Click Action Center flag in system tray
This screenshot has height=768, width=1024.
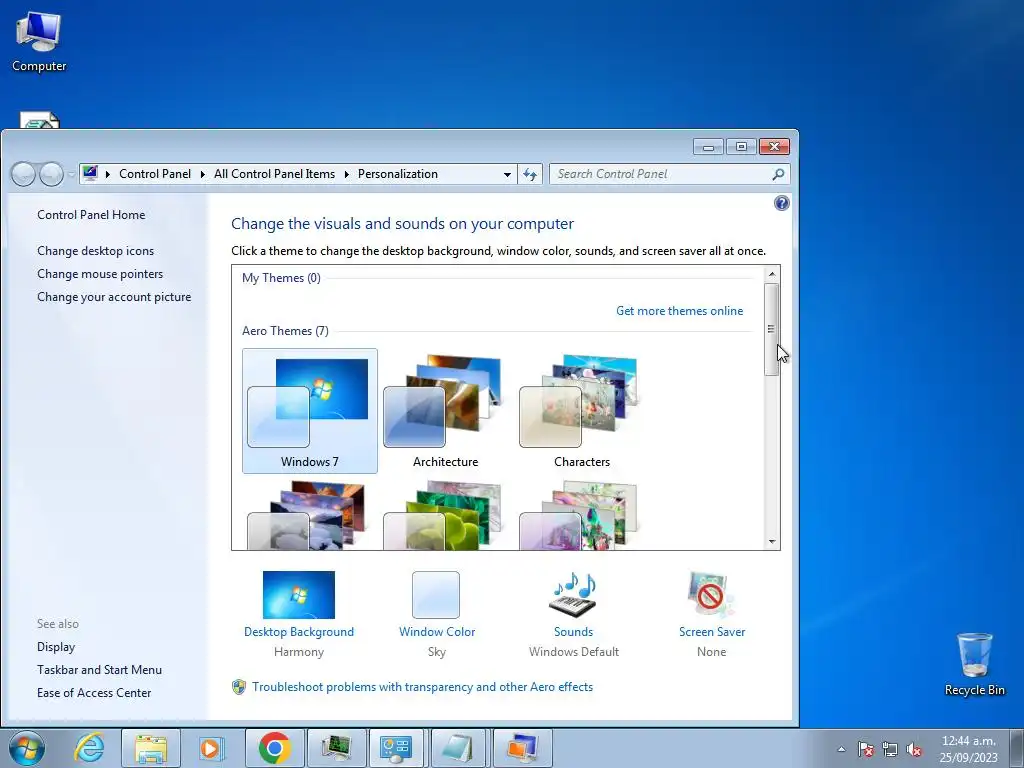(x=866, y=749)
